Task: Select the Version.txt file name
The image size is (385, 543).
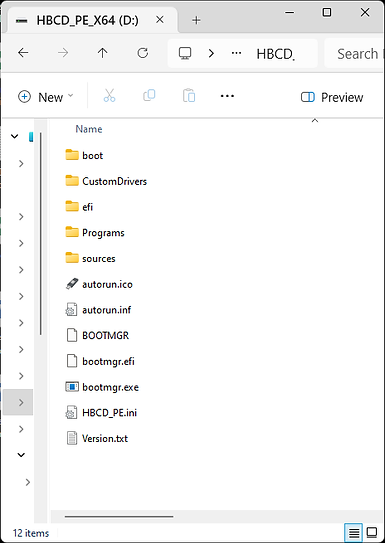Action: tap(105, 438)
